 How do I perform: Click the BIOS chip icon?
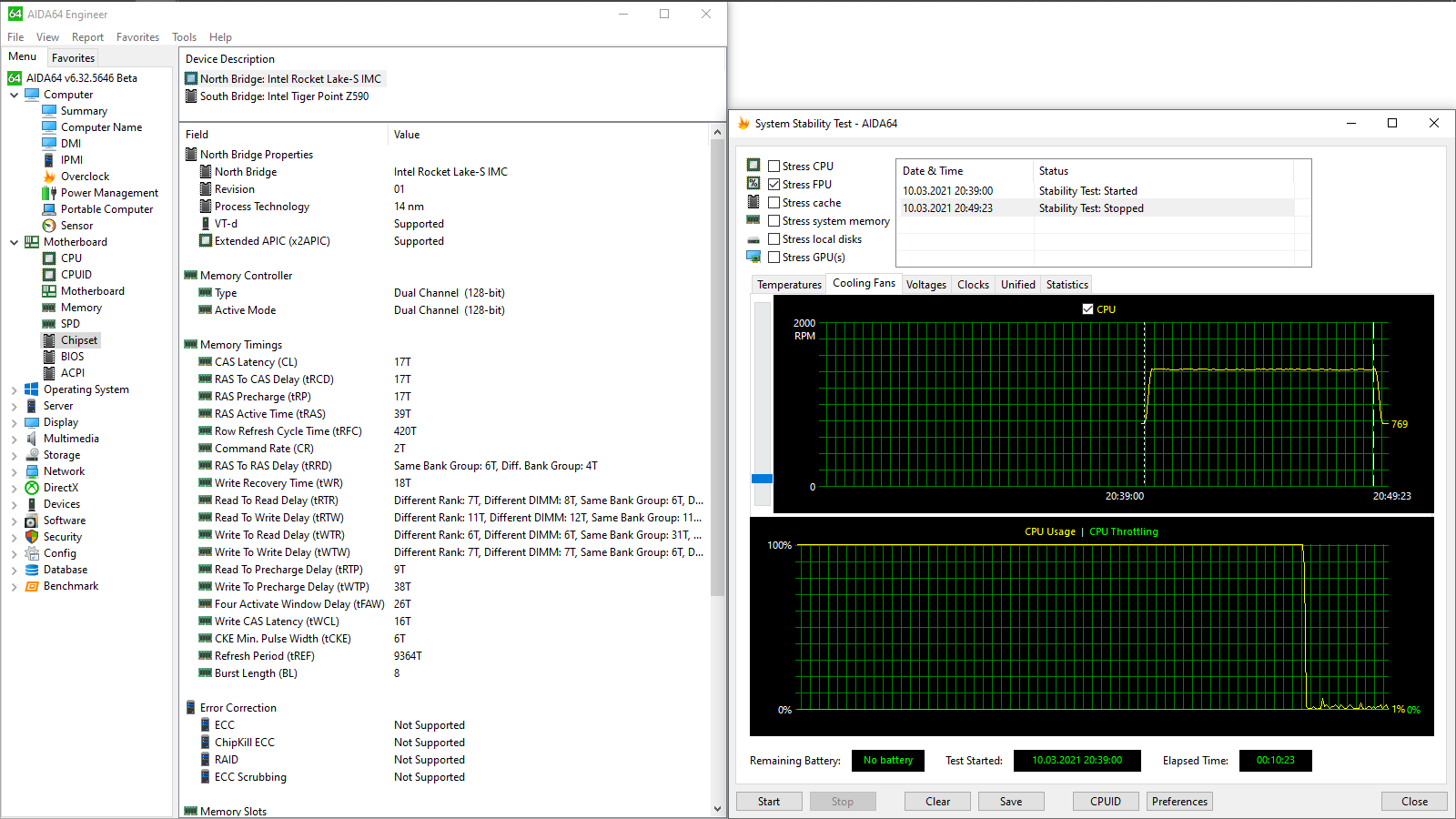click(x=49, y=357)
